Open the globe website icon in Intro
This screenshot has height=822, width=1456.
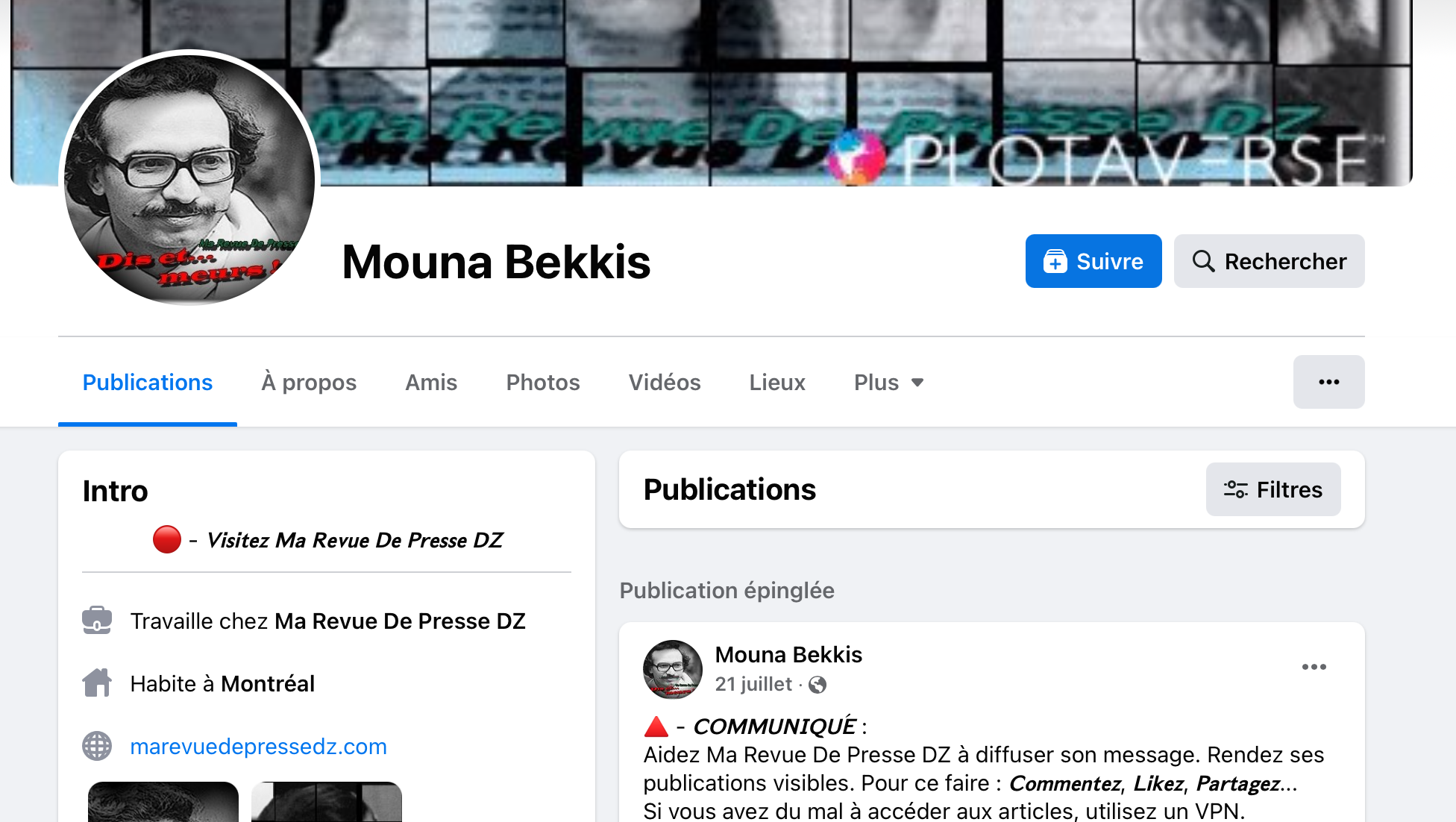pyautogui.click(x=97, y=746)
